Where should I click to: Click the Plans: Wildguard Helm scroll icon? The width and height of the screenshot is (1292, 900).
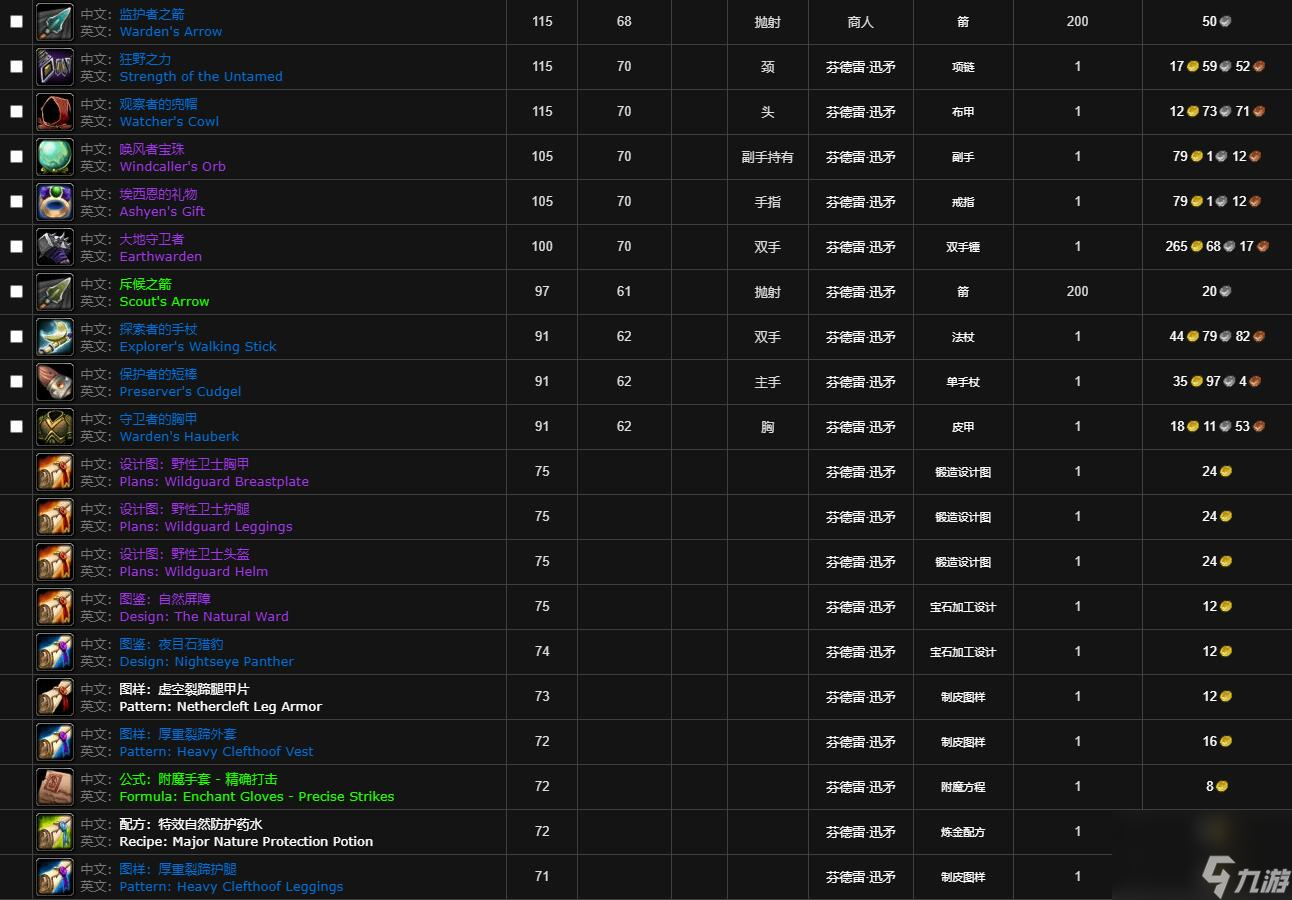click(54, 562)
